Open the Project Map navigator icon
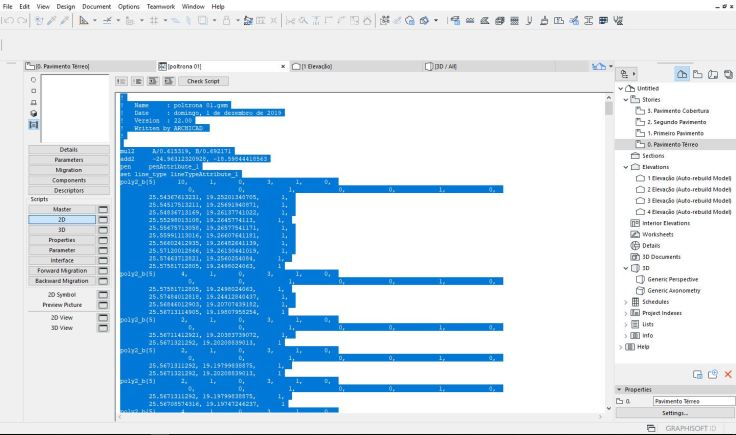Viewport: 736px width, 435px height. pos(682,74)
